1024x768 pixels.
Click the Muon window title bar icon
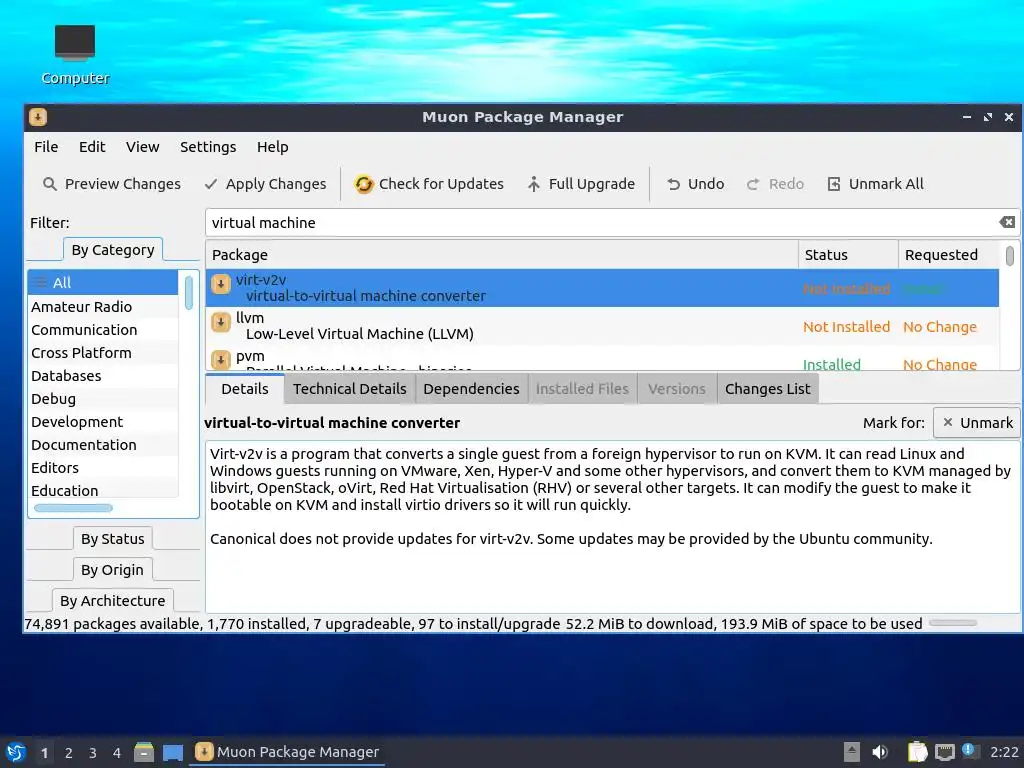coord(38,117)
